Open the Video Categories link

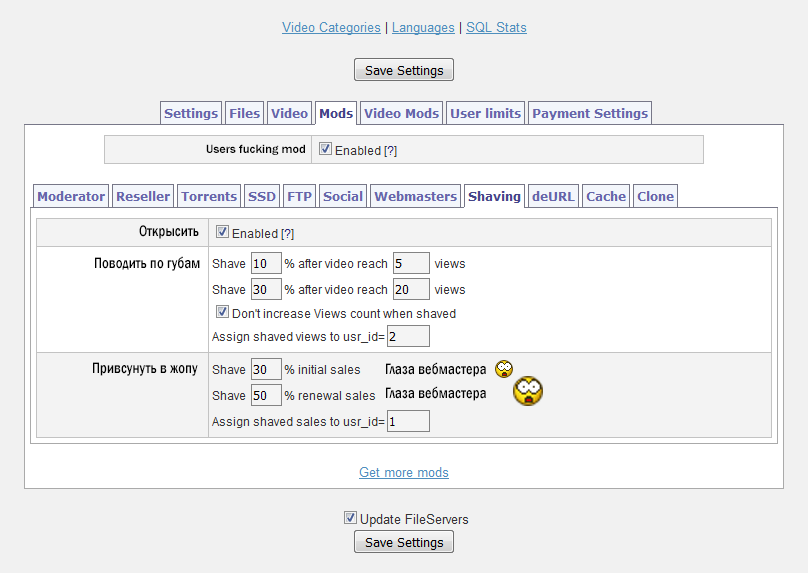point(331,27)
